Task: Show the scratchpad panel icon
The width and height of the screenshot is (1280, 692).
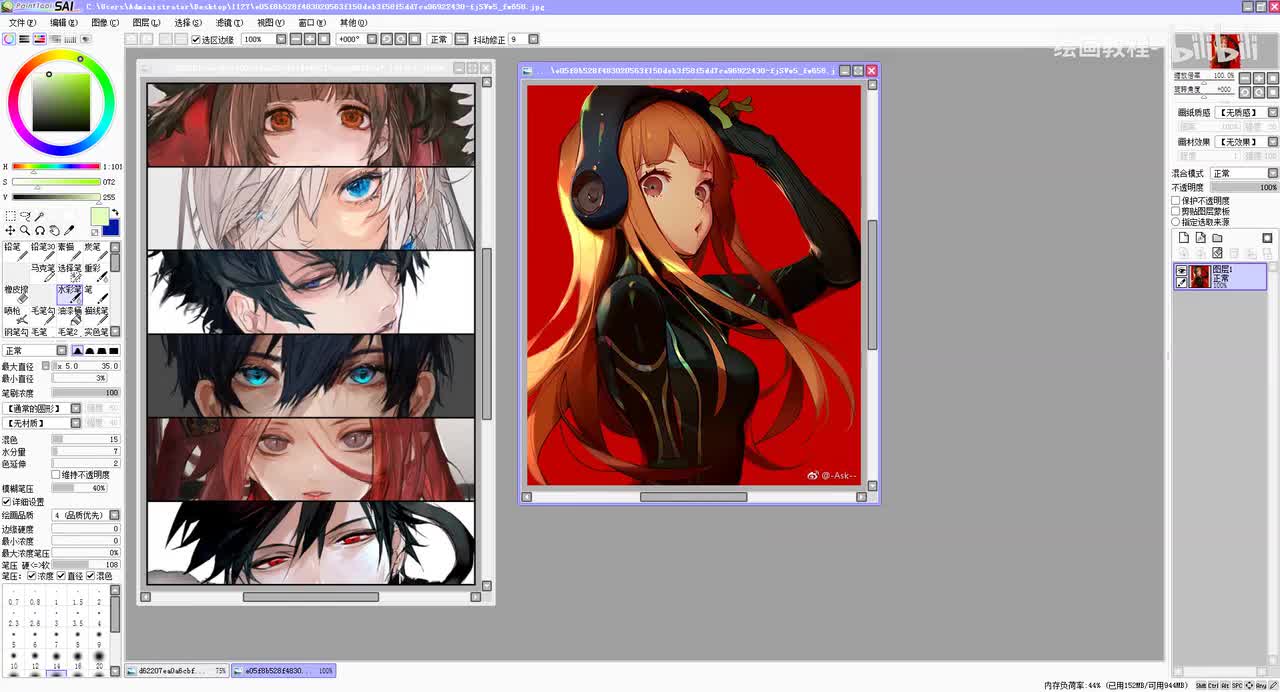Action: [86, 39]
